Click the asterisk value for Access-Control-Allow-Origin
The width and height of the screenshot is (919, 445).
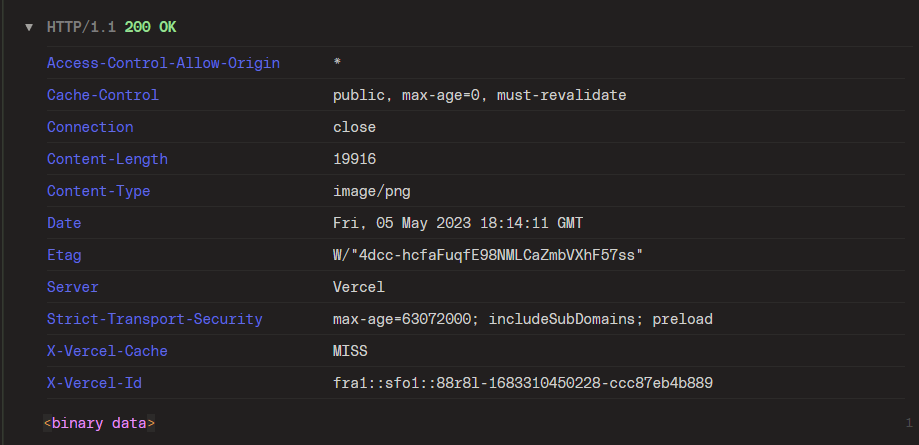point(337,62)
